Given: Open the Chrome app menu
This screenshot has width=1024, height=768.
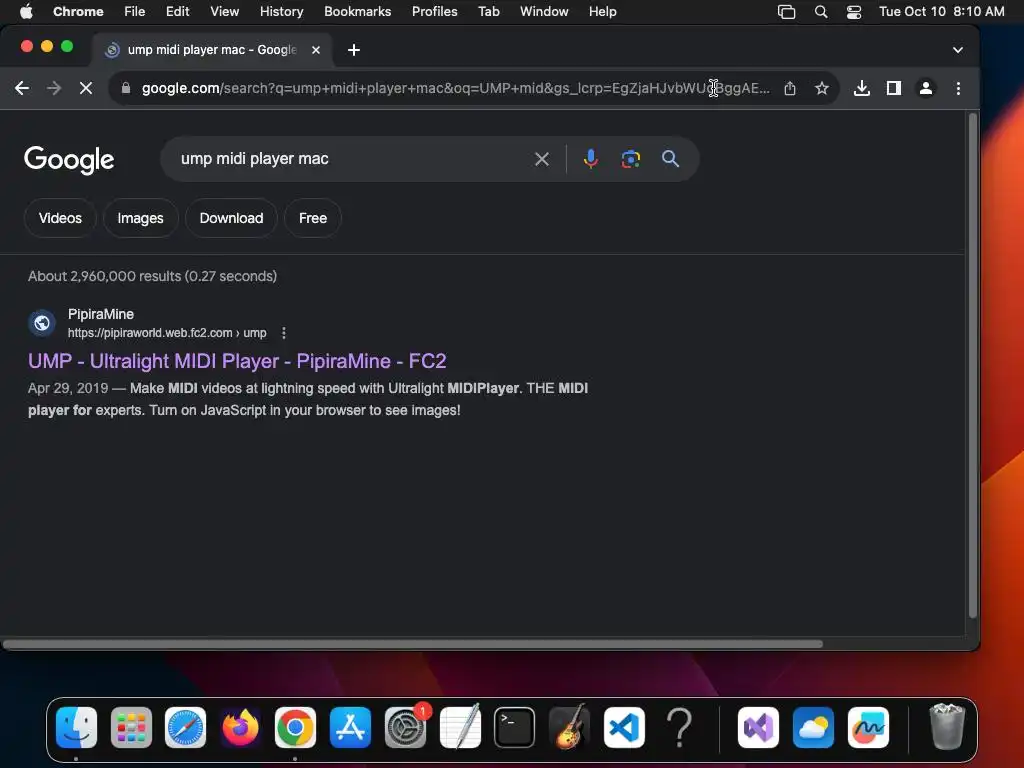Looking at the screenshot, I should pyautogui.click(x=78, y=11).
